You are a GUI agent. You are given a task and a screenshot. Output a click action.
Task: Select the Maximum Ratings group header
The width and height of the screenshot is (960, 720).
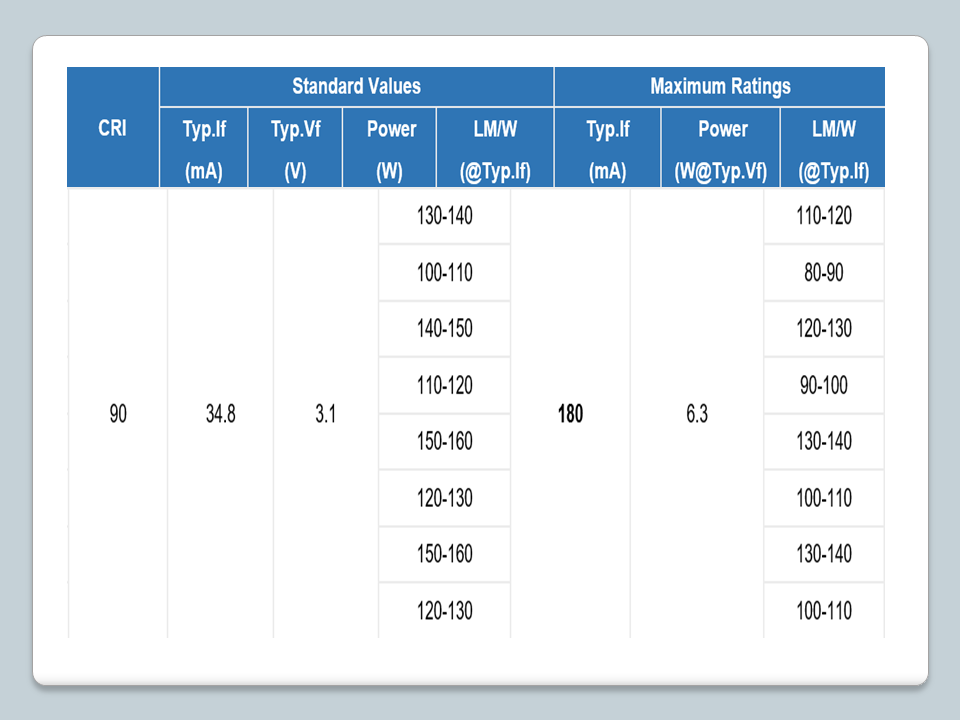[x=720, y=86]
